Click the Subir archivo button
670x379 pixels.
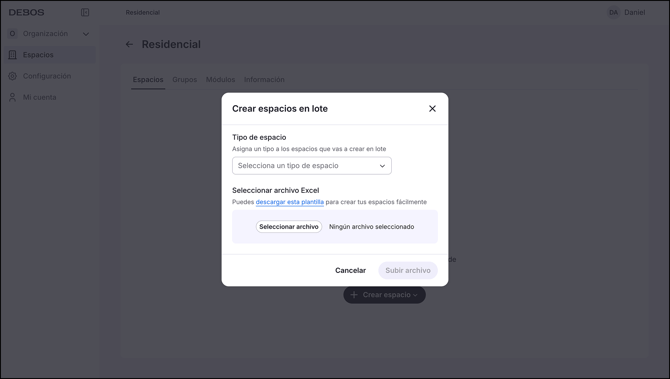tap(408, 270)
